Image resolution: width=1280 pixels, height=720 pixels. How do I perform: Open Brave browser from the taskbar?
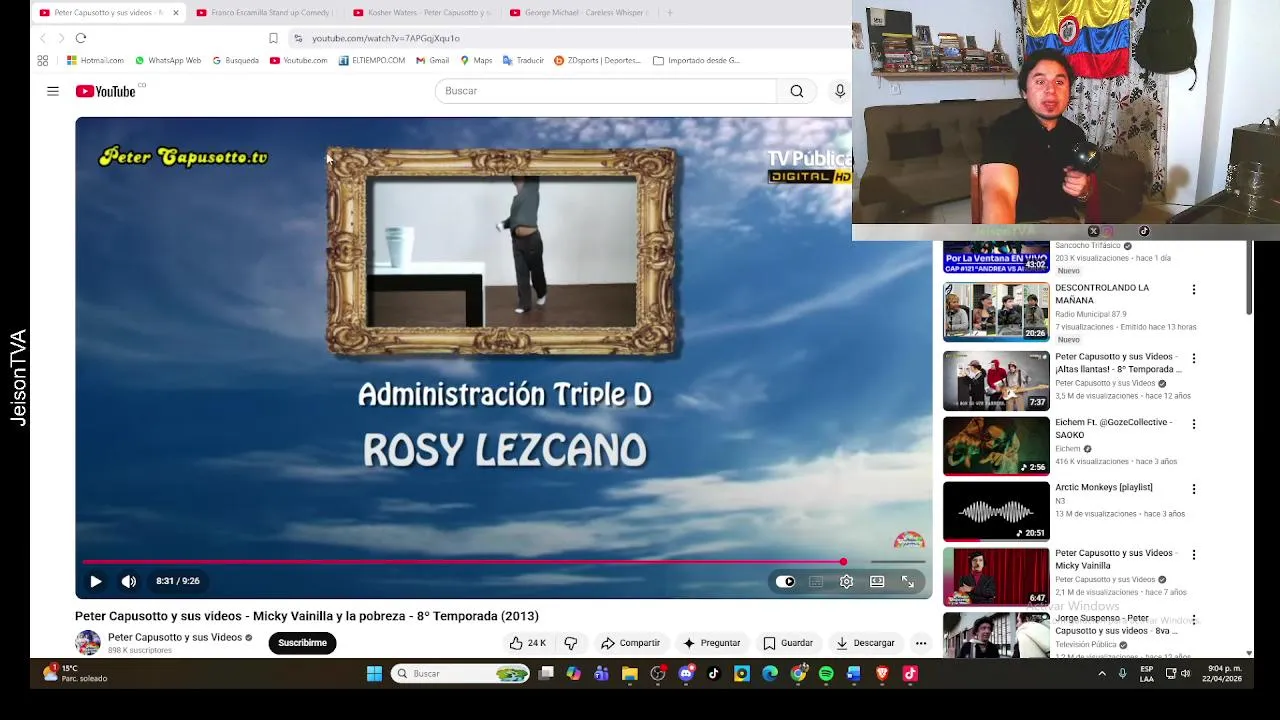tap(882, 674)
